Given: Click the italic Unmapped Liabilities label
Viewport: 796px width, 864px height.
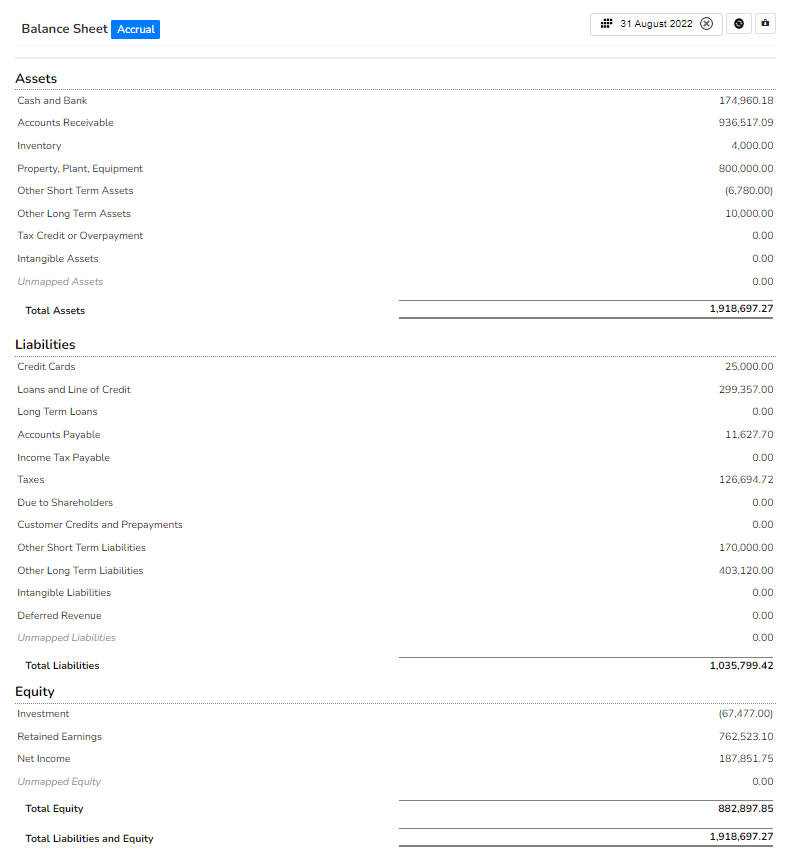Looking at the screenshot, I should [x=67, y=638].
